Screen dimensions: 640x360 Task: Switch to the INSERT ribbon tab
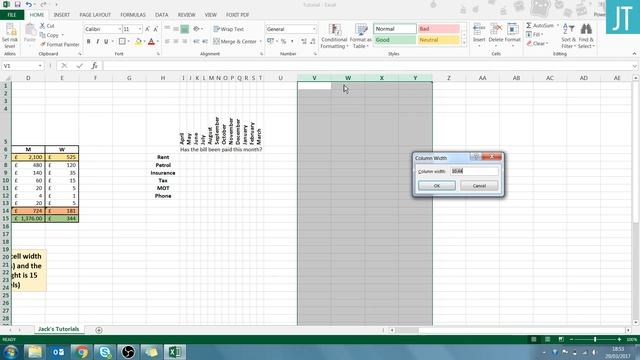click(x=62, y=15)
